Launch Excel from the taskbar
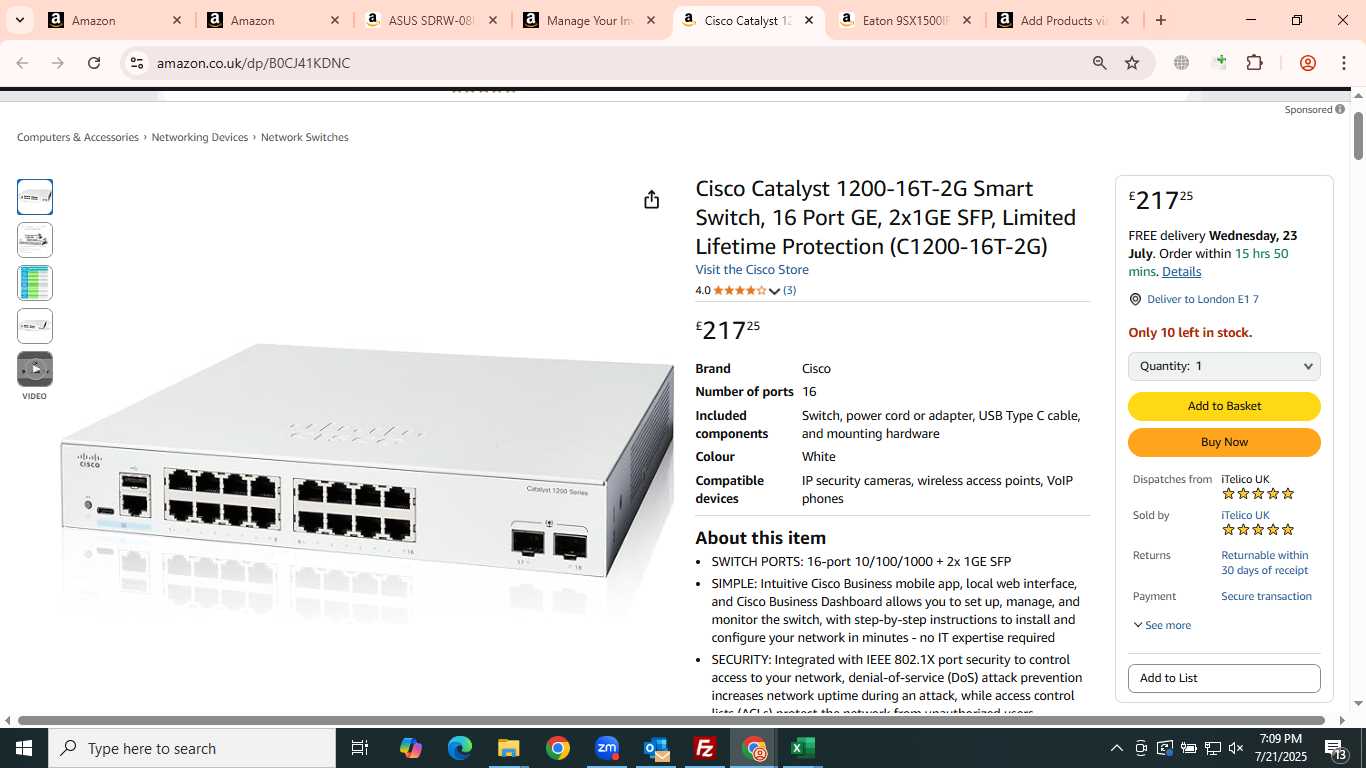The width and height of the screenshot is (1366, 768). coord(803,748)
